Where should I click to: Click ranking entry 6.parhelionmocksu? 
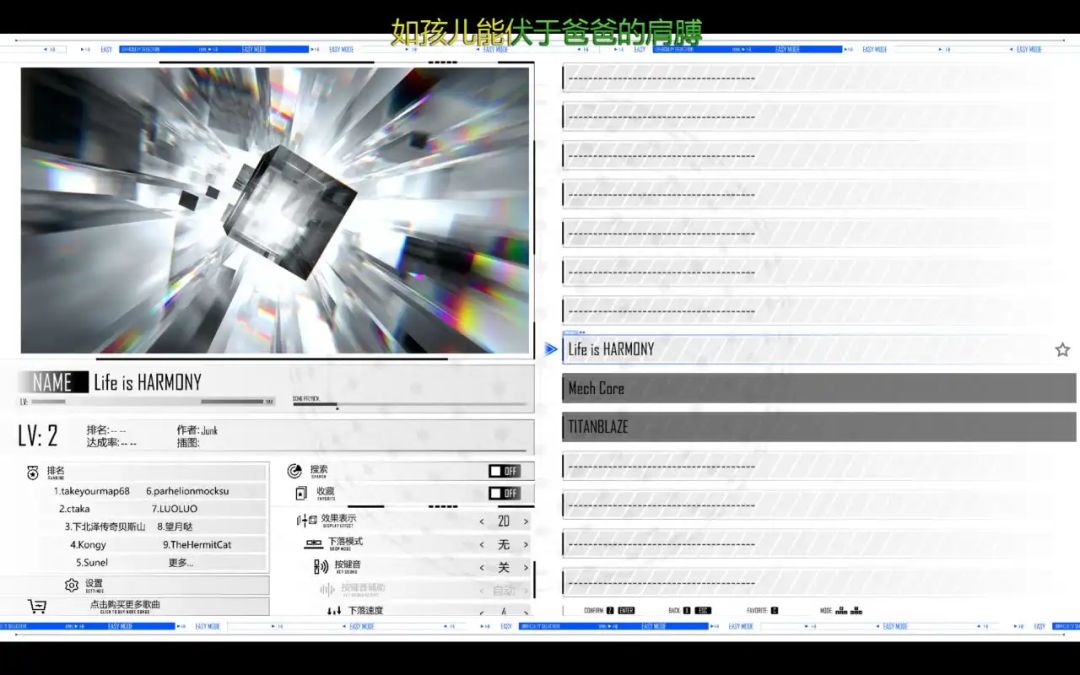187,491
